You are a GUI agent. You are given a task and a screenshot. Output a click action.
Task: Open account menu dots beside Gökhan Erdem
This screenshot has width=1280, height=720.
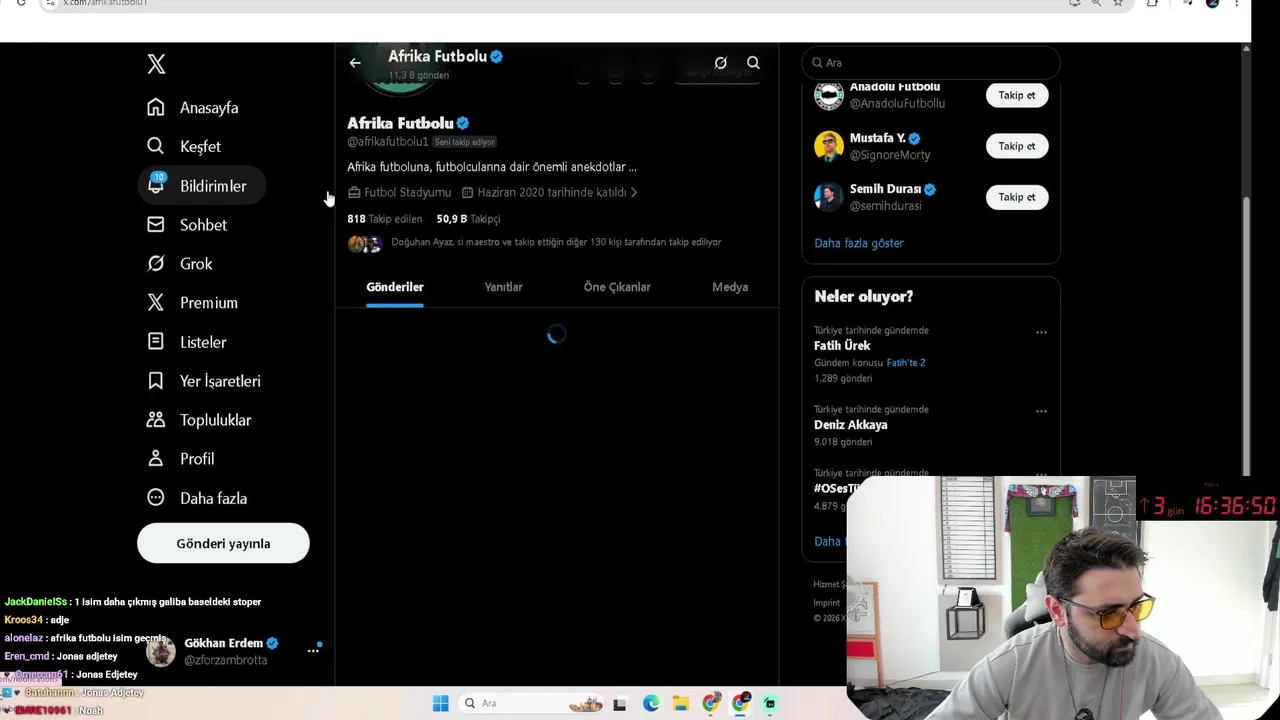click(313, 651)
